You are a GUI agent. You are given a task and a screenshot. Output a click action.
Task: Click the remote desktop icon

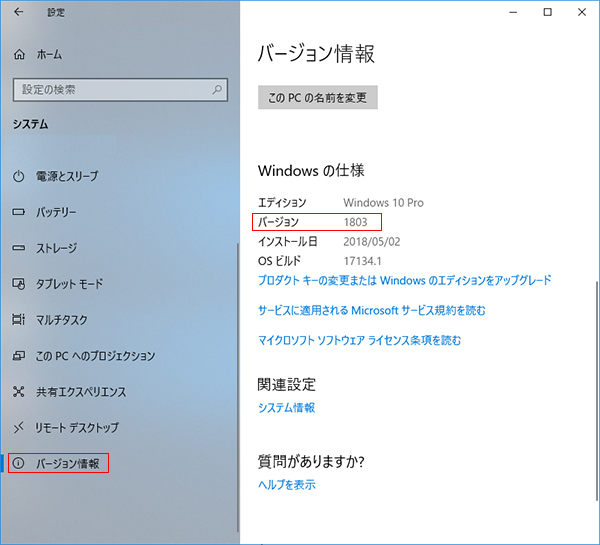point(19,428)
